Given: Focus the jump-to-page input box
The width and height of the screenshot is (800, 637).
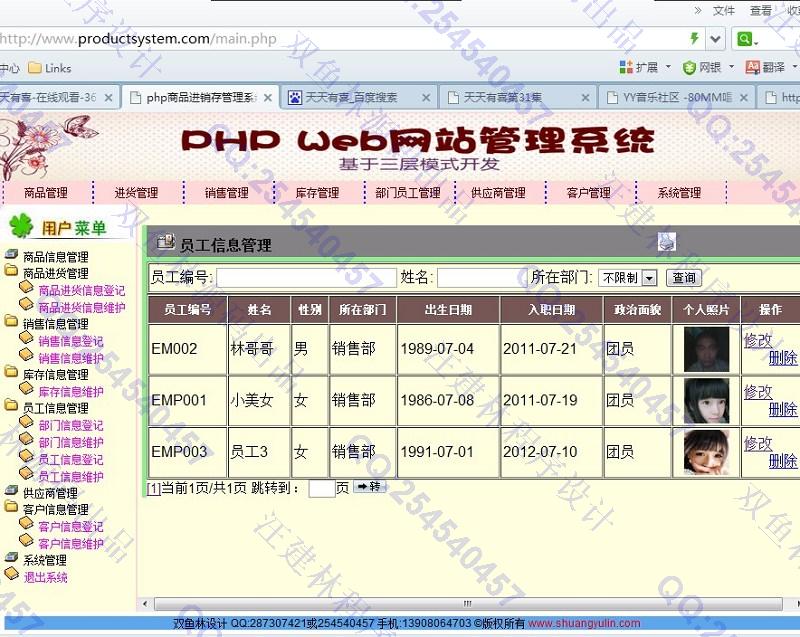Looking at the screenshot, I should 322,489.
